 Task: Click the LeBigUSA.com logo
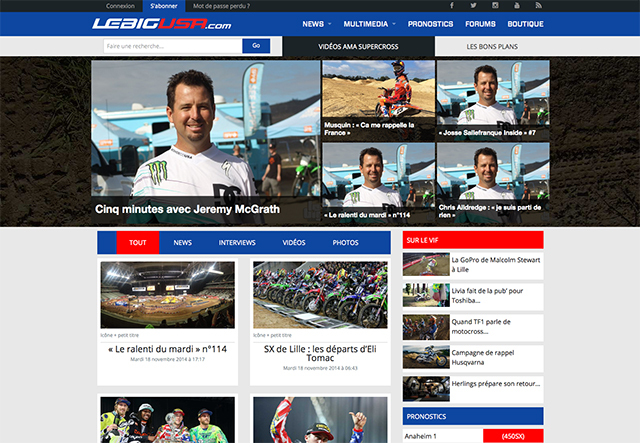point(162,24)
